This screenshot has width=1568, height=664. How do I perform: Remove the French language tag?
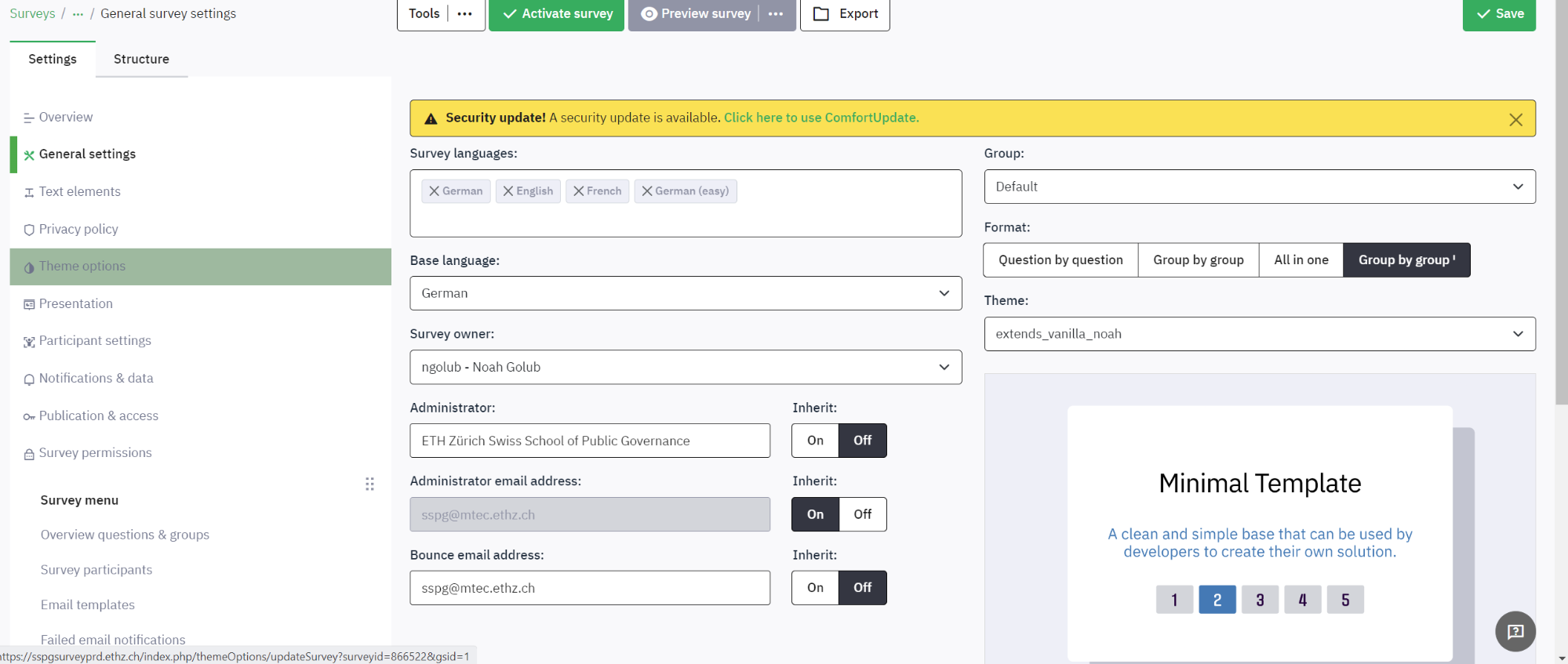click(x=579, y=191)
